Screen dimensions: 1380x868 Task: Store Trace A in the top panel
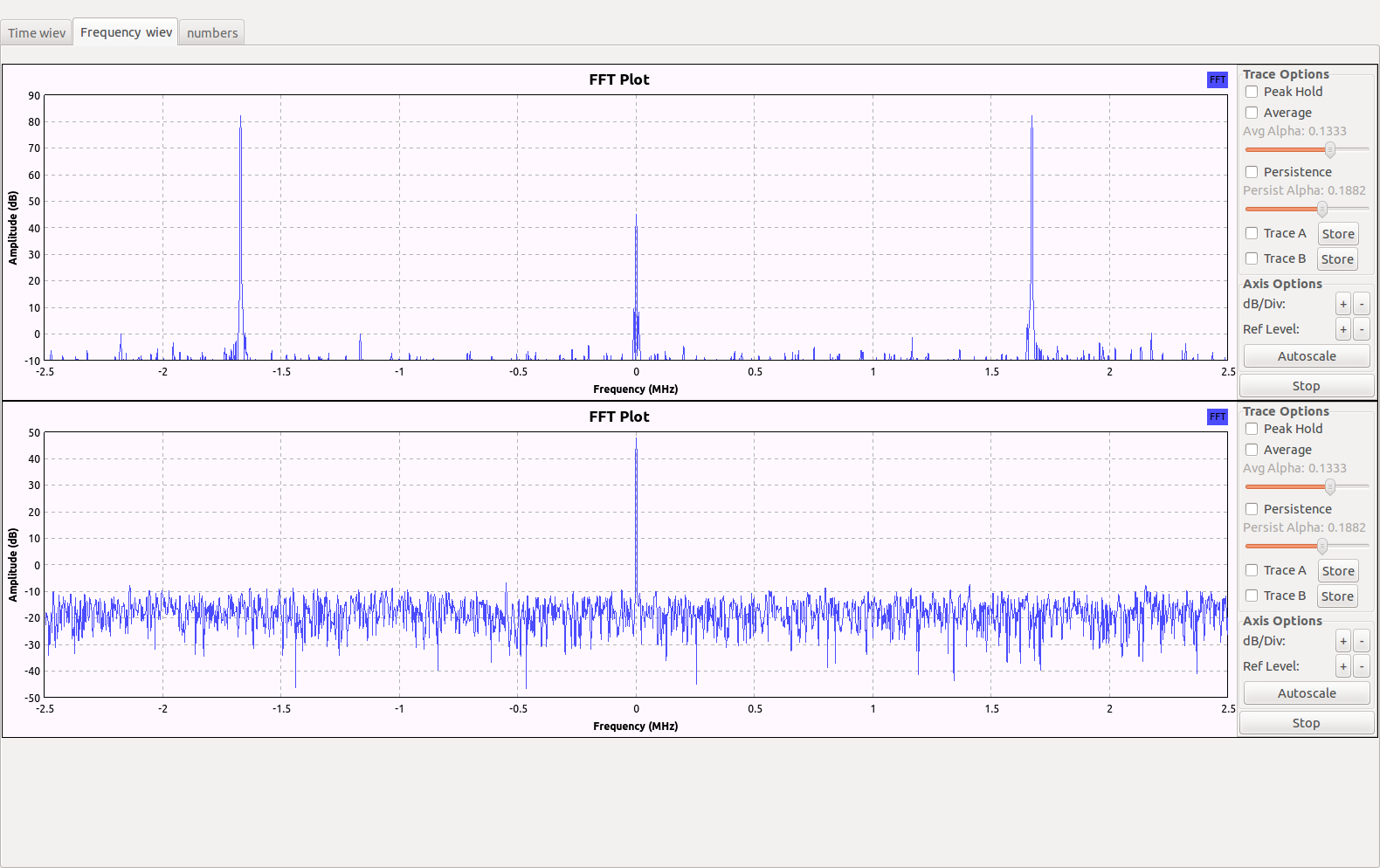pyautogui.click(x=1337, y=234)
